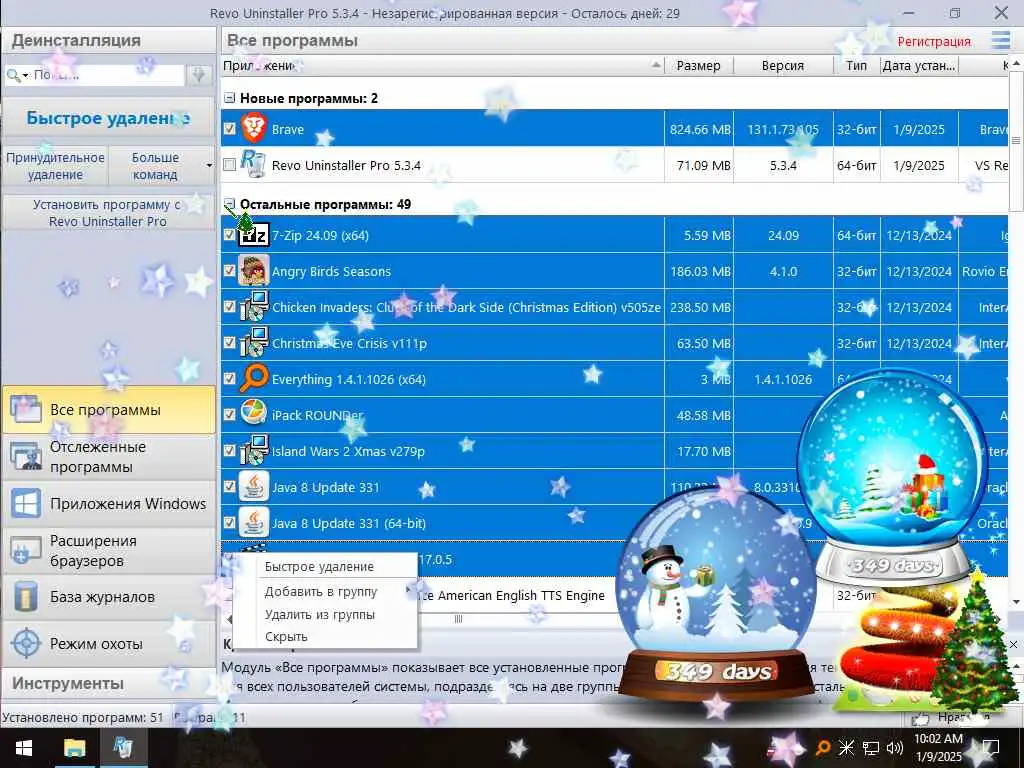1024x768 pixels.
Task: Select the American English TTS Engine row
Action: pos(614,595)
